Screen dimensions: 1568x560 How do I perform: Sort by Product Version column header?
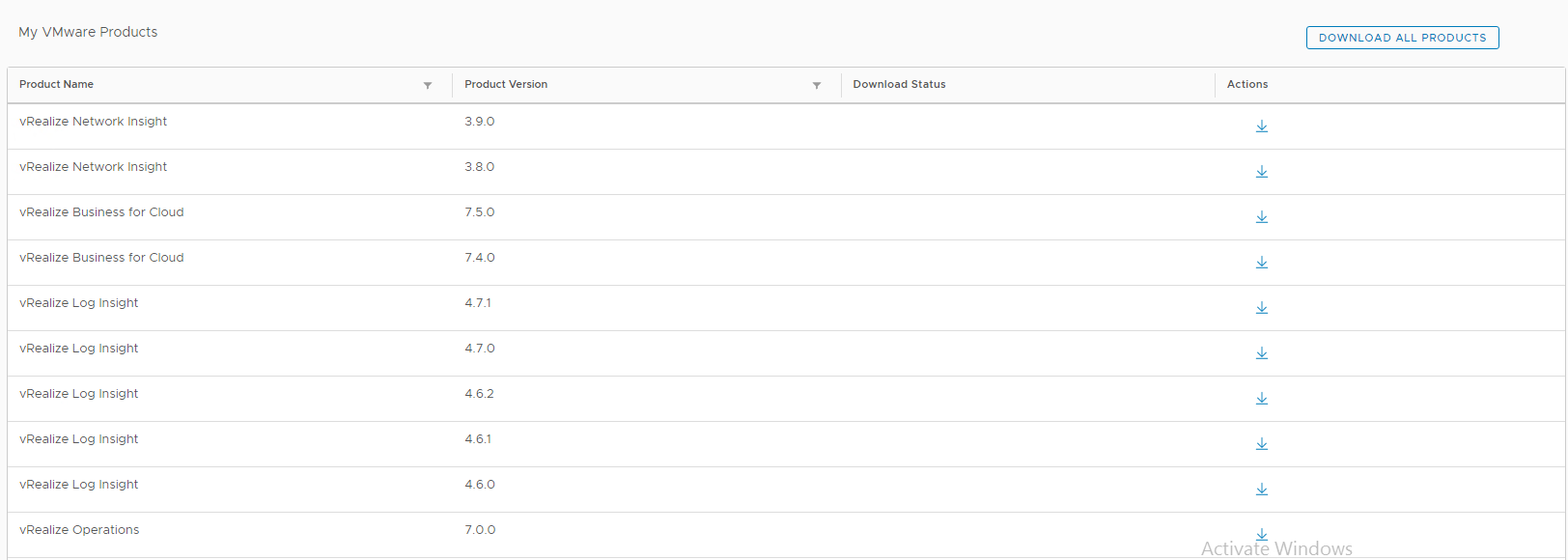pos(506,85)
